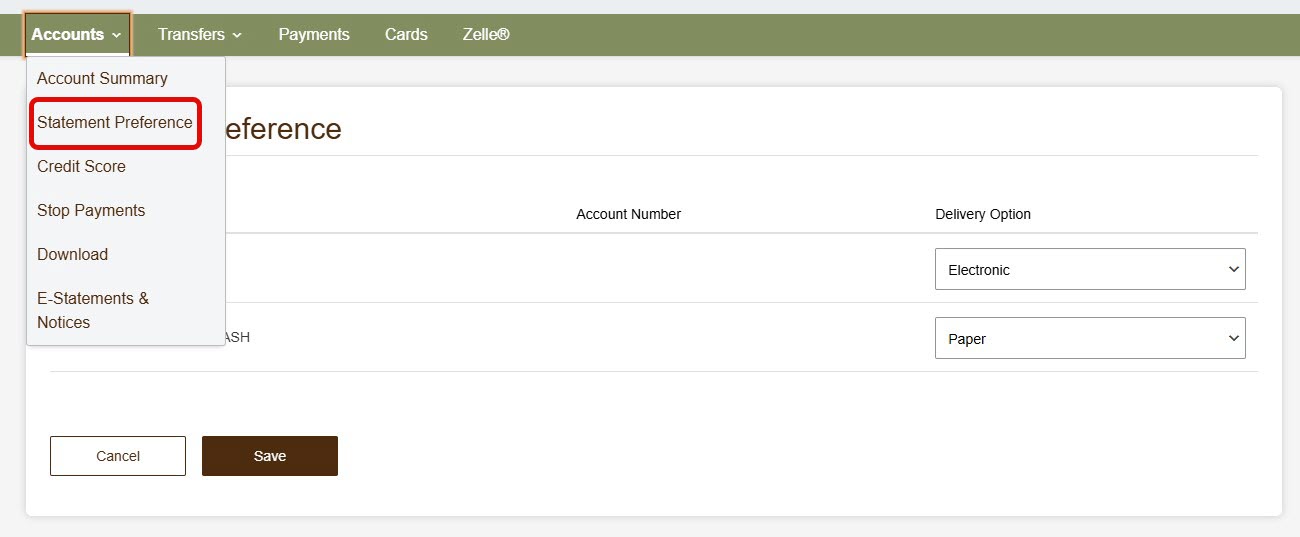
Task: Open the Cards section
Action: (x=406, y=34)
